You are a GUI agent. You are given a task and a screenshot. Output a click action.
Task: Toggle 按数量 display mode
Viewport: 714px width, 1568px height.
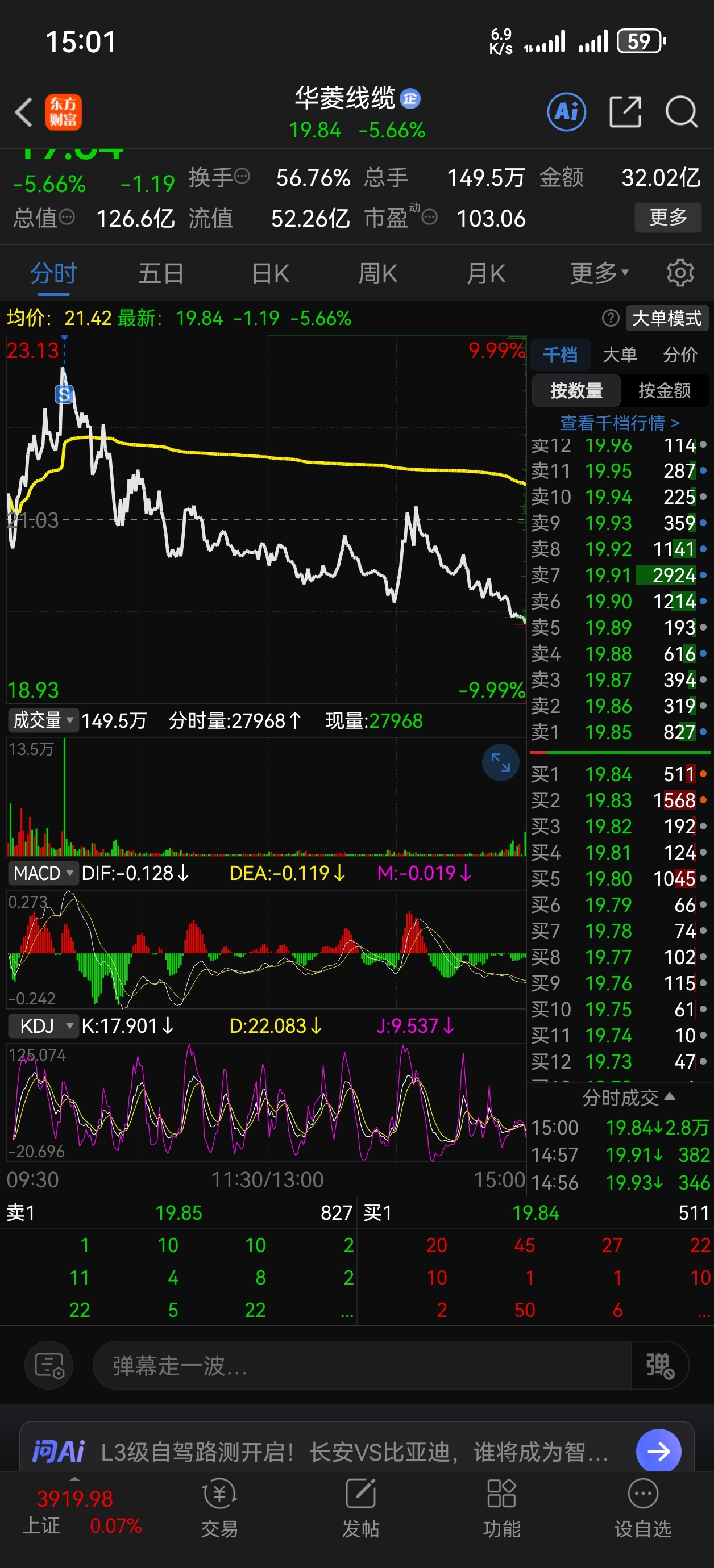pyautogui.click(x=576, y=390)
